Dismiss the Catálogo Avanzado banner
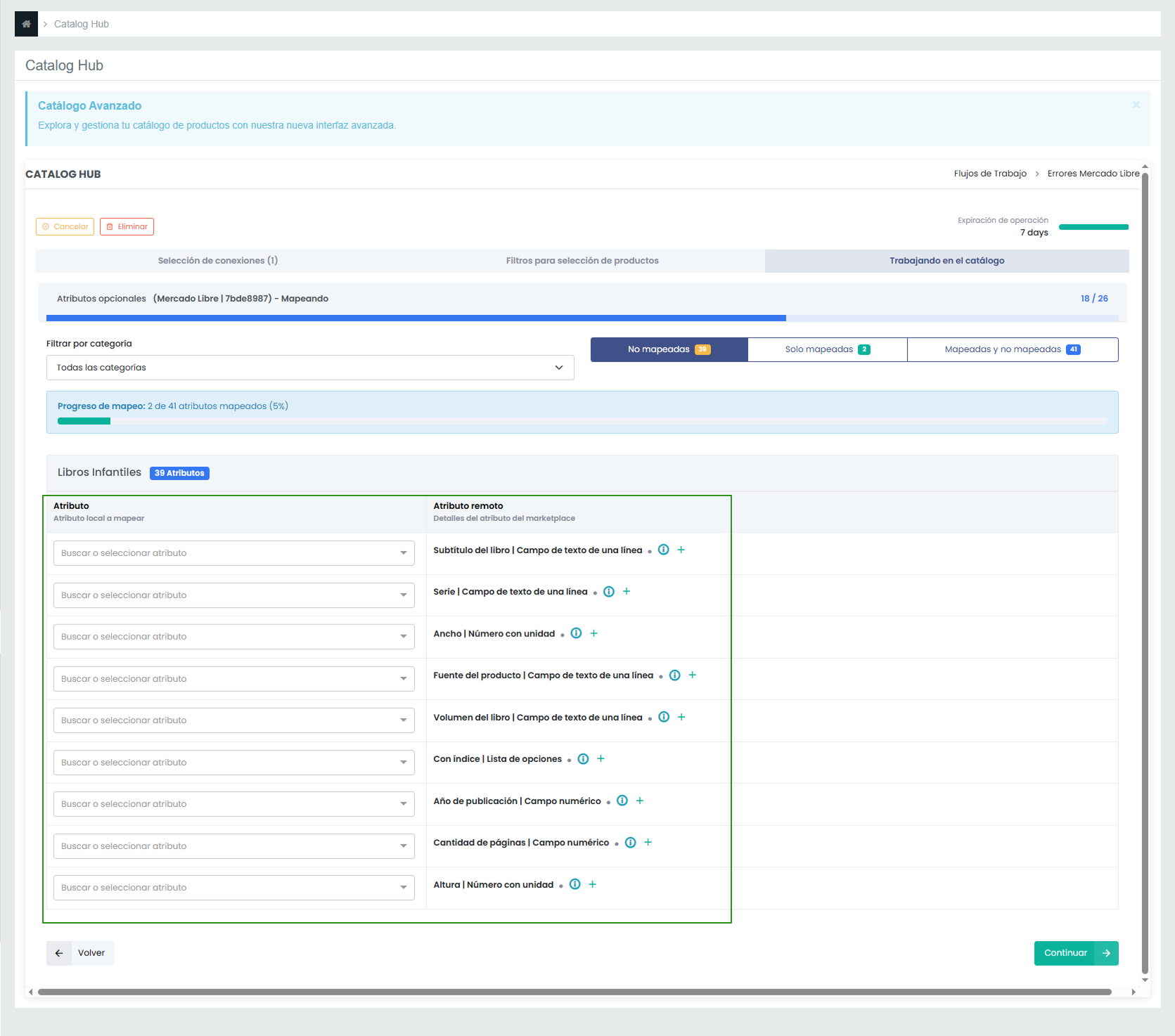Screen dimensions: 1175x1036 pyautogui.click(x=1136, y=105)
